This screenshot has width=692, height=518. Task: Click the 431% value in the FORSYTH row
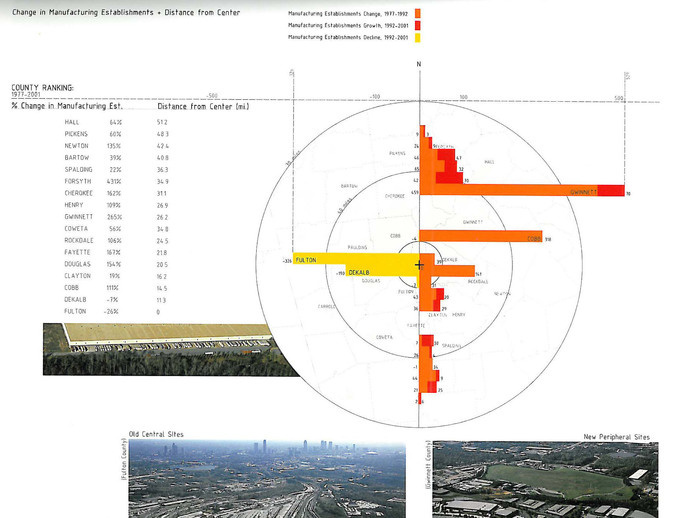[114, 181]
